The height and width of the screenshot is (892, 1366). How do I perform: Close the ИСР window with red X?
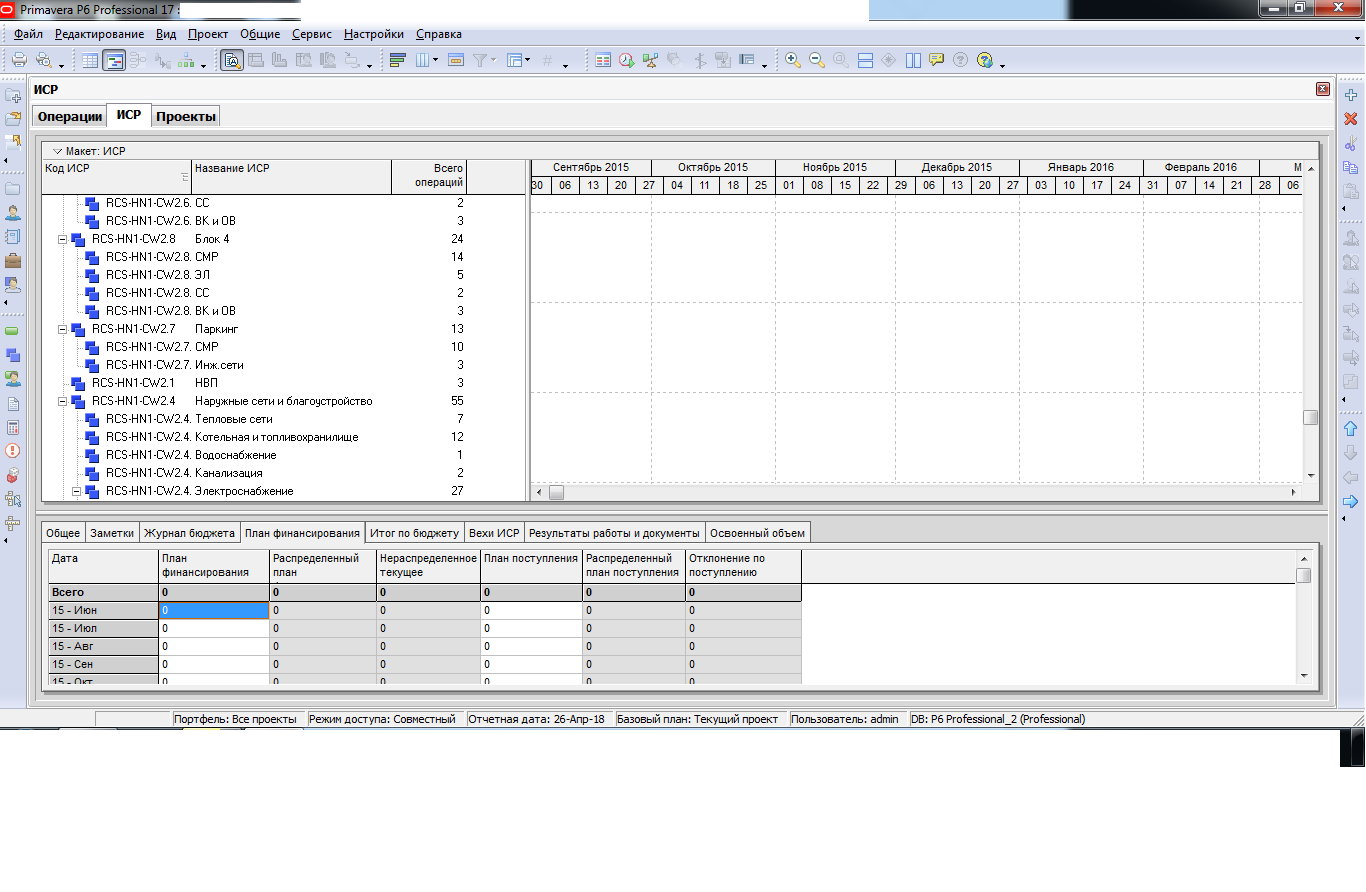(x=1323, y=90)
